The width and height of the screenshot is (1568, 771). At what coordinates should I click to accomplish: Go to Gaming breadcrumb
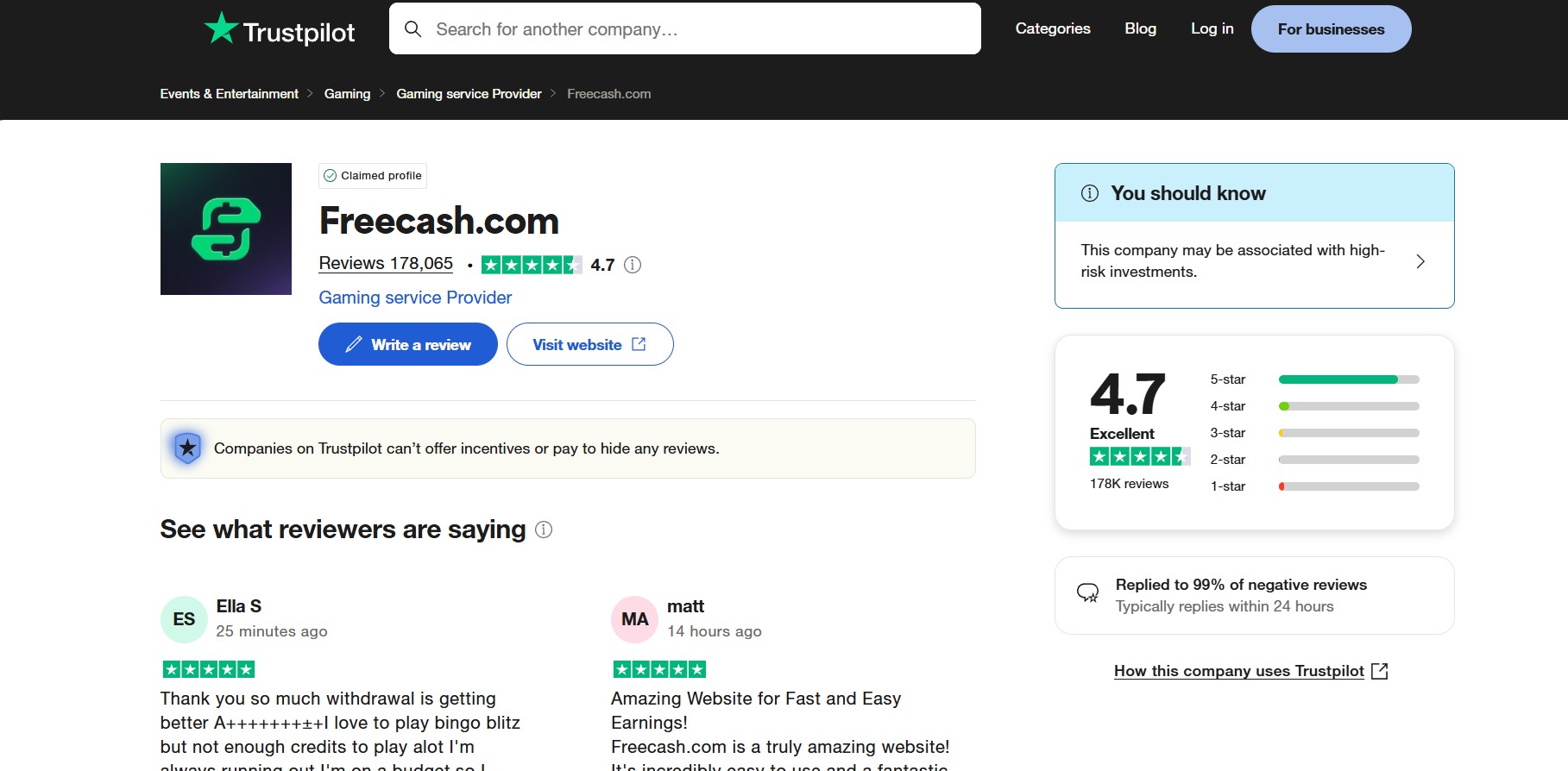pos(347,94)
